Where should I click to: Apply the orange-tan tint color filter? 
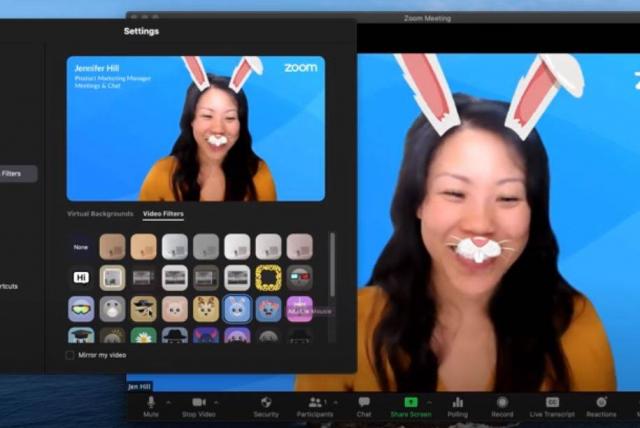pyautogui.click(x=143, y=247)
